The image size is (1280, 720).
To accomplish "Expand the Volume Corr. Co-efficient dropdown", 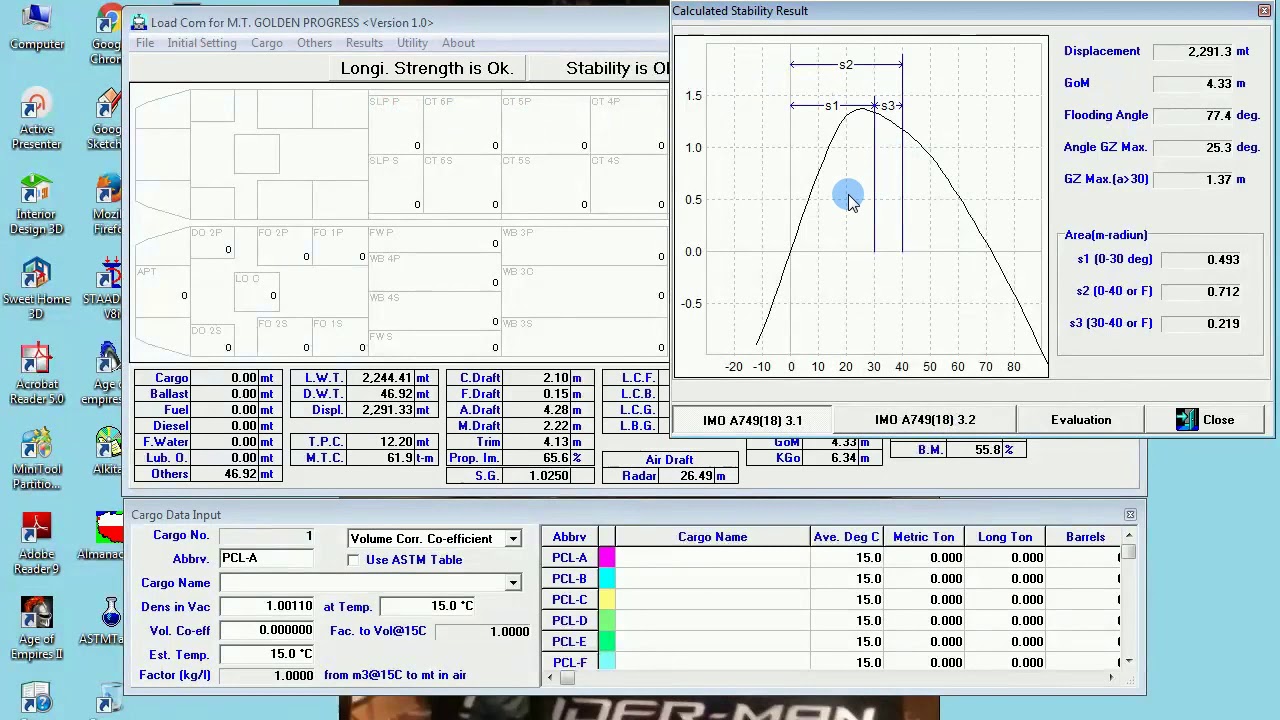I will (x=513, y=539).
